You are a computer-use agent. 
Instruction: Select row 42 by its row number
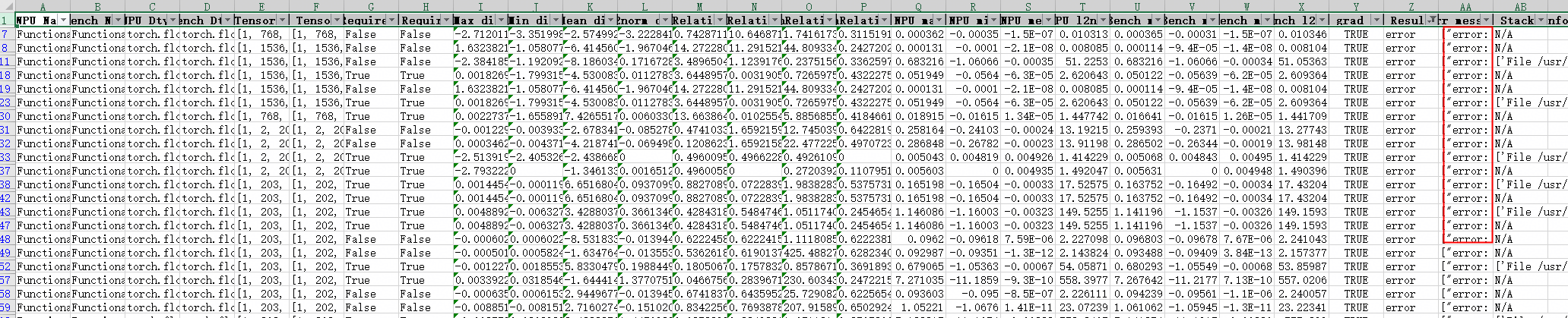8,198
